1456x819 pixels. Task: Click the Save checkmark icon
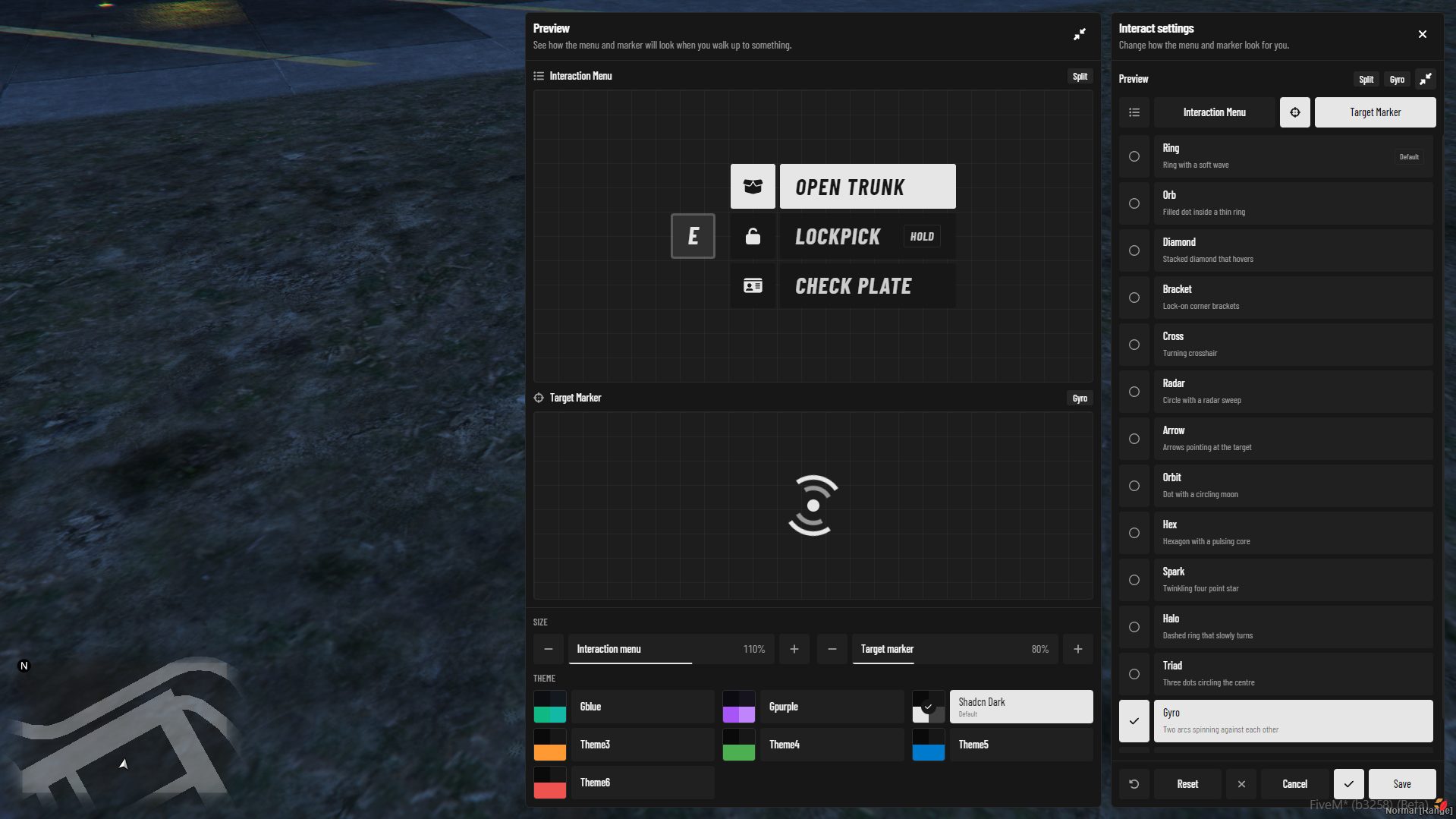point(1349,784)
